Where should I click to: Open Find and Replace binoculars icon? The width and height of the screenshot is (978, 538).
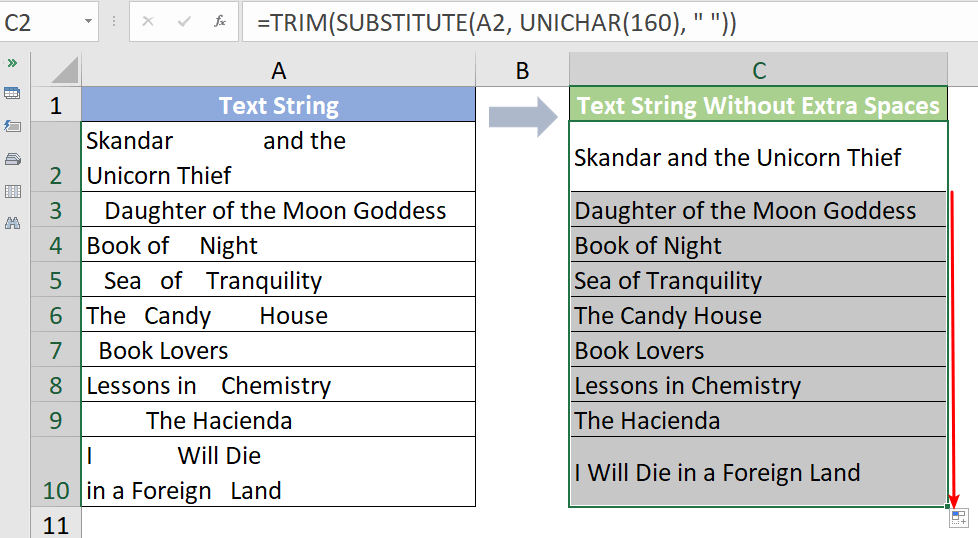tap(13, 223)
